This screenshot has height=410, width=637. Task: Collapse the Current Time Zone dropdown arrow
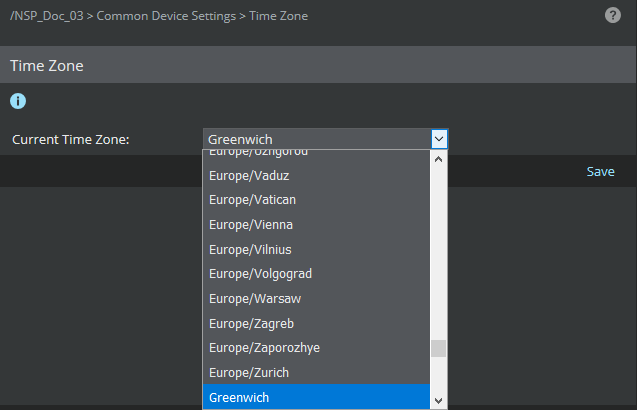439,139
